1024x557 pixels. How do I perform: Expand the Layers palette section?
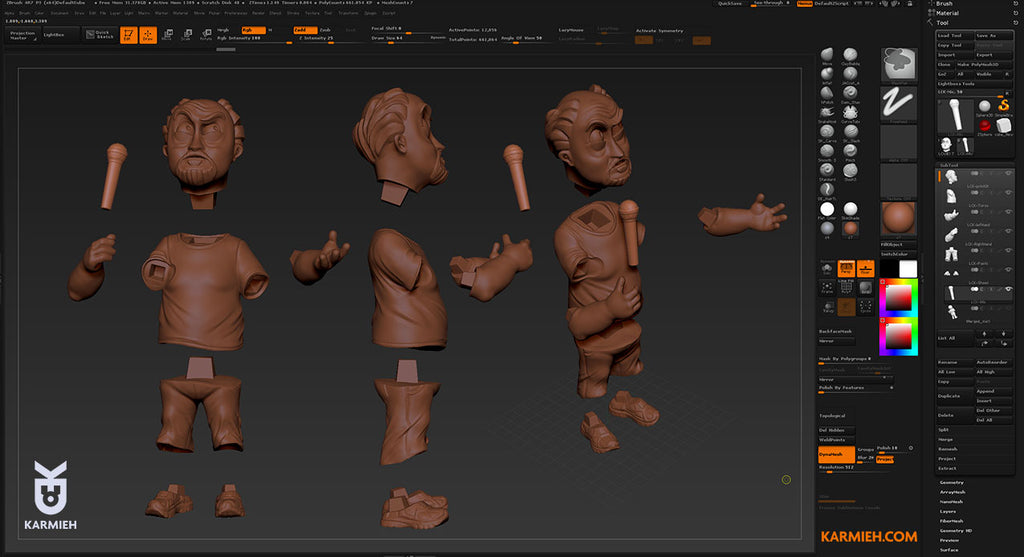tap(950, 511)
